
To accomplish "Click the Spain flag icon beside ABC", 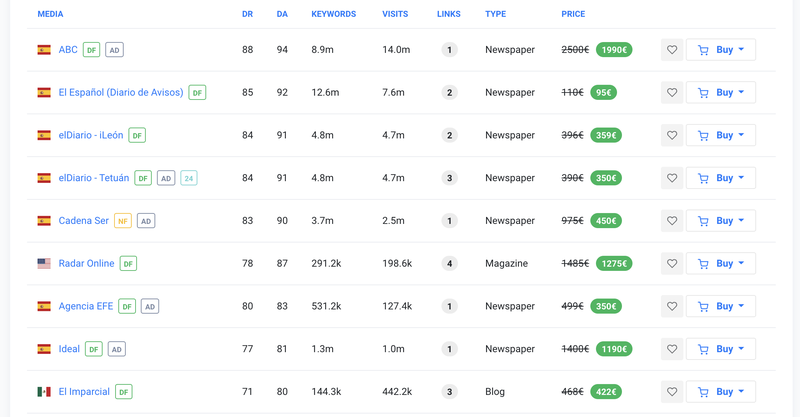I will pyautogui.click(x=44, y=50).
